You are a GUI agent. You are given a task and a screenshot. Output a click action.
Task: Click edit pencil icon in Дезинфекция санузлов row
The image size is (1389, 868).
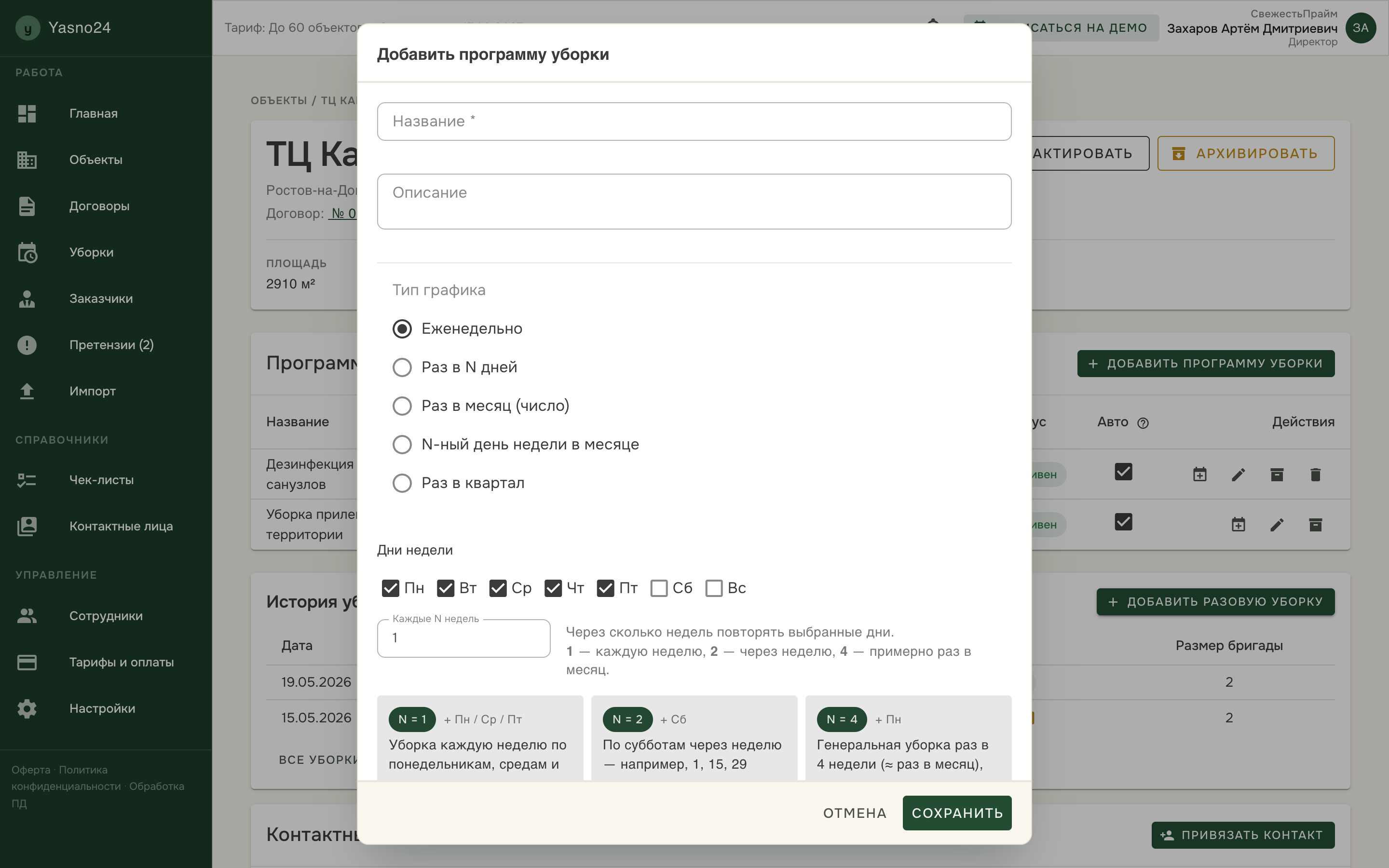coord(1238,475)
